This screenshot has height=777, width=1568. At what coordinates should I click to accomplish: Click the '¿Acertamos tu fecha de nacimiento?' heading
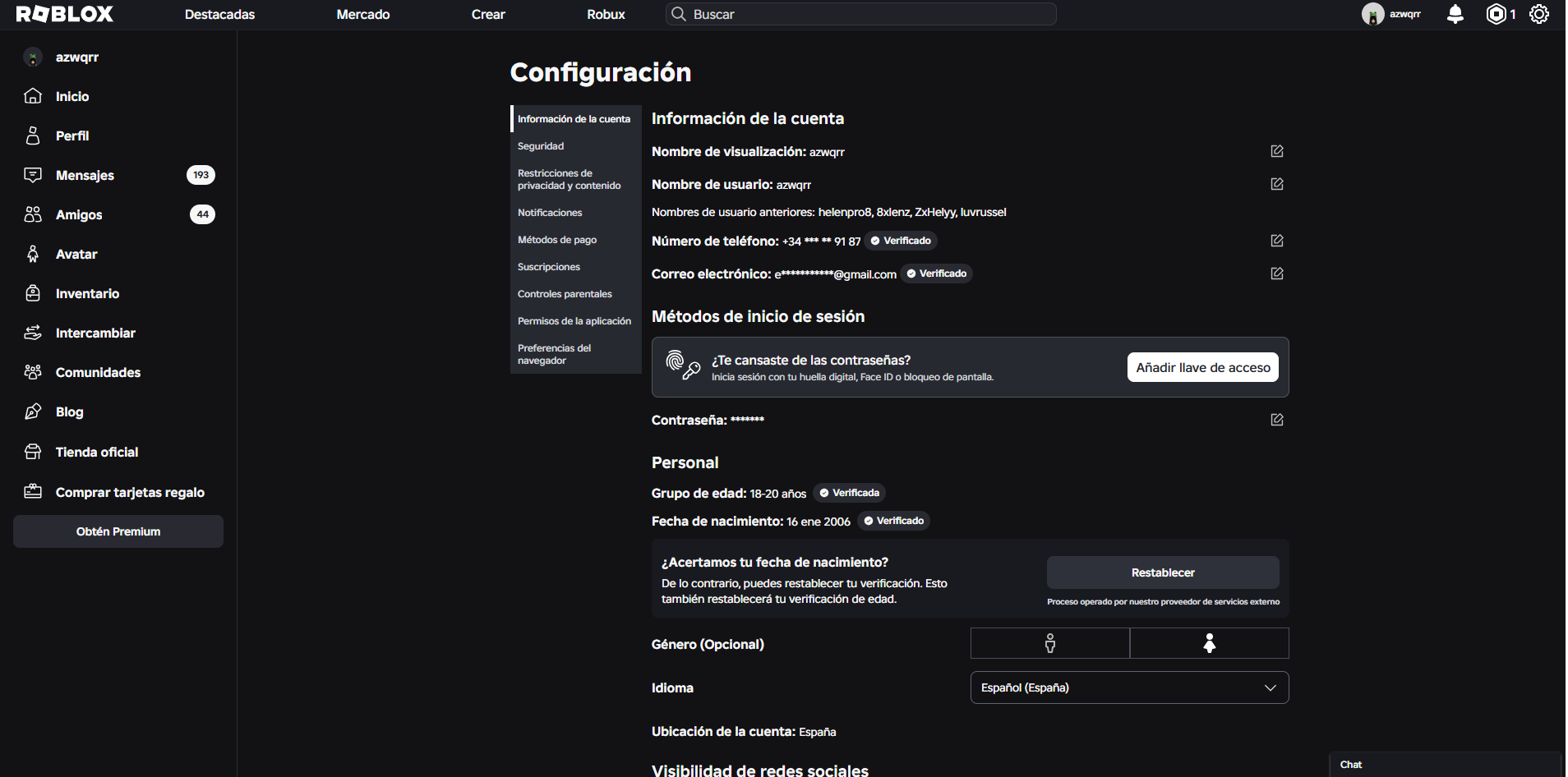tap(775, 562)
